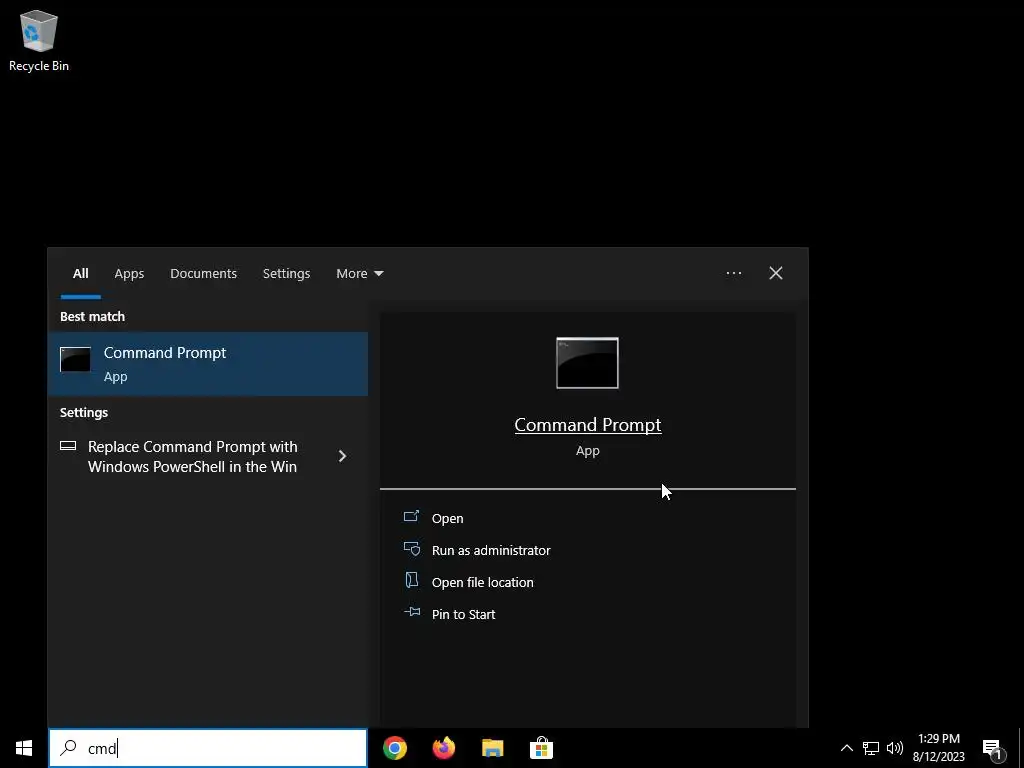Switch to the Apps search tab
This screenshot has height=768, width=1024.
129,274
